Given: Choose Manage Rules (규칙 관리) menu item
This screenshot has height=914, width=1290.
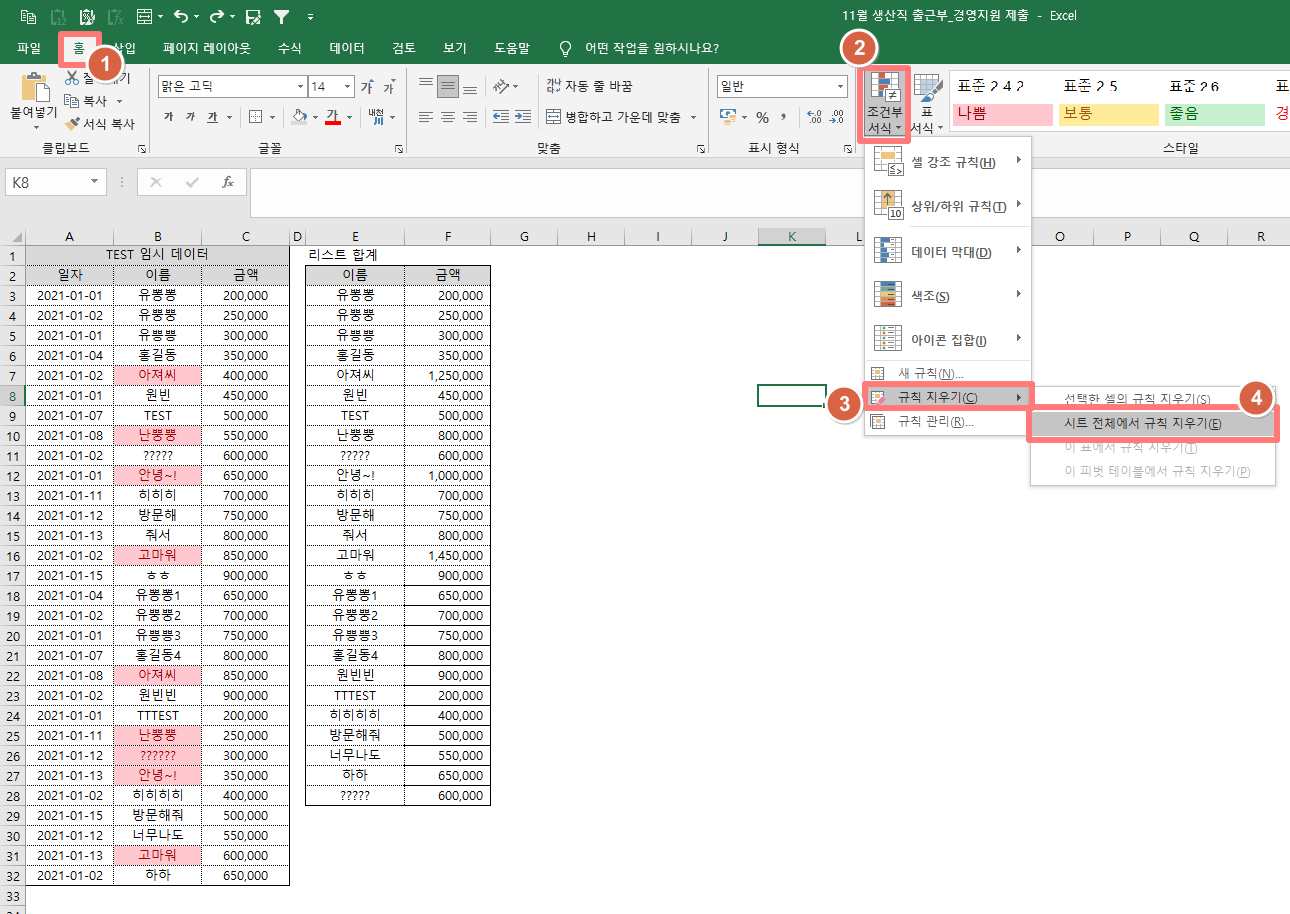Looking at the screenshot, I should coord(948,422).
